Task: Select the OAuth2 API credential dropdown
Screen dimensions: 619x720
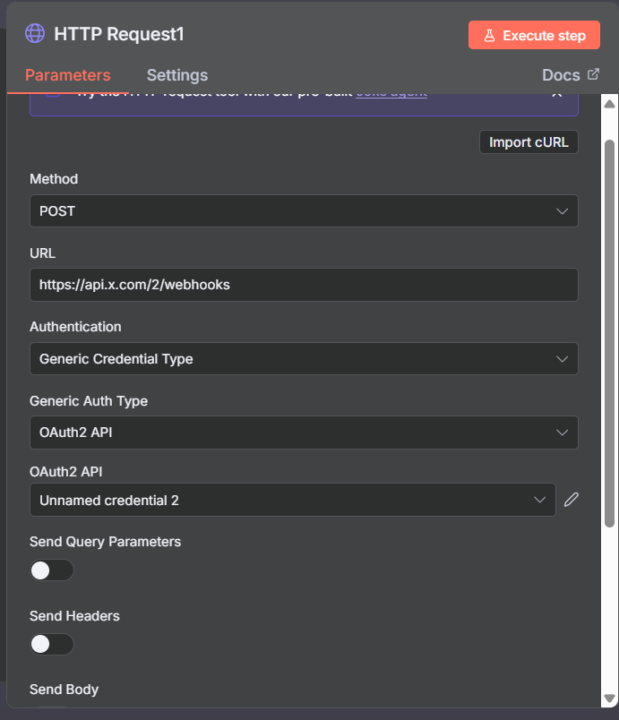Action: coord(292,500)
